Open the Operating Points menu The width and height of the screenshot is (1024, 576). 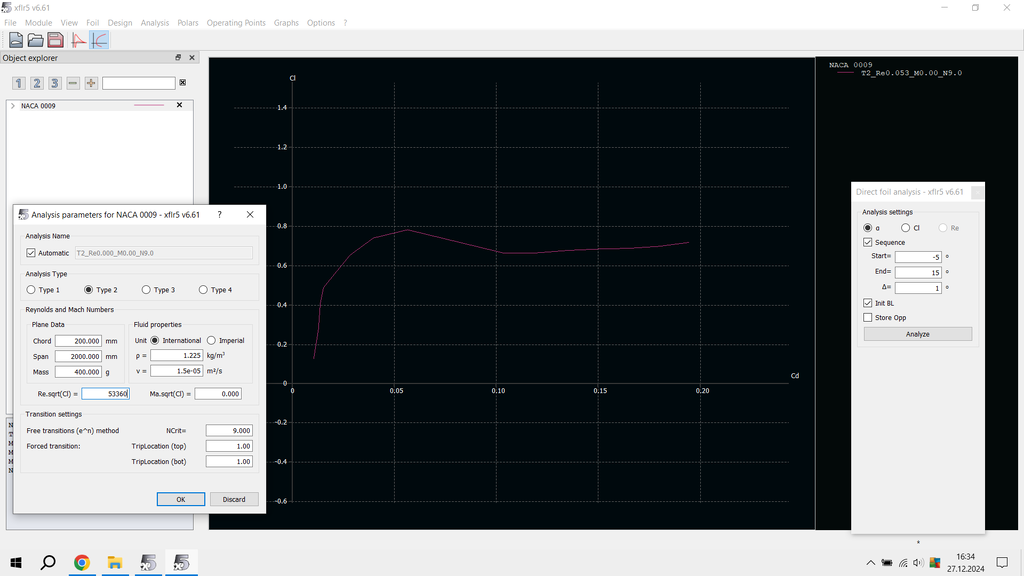pyautogui.click(x=236, y=23)
